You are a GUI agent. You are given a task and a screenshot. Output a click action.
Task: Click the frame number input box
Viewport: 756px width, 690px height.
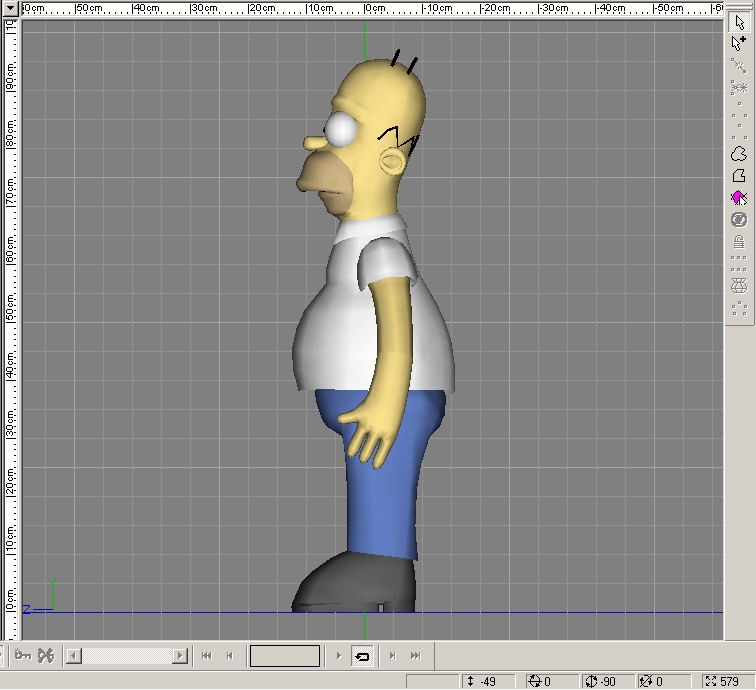tap(285, 656)
